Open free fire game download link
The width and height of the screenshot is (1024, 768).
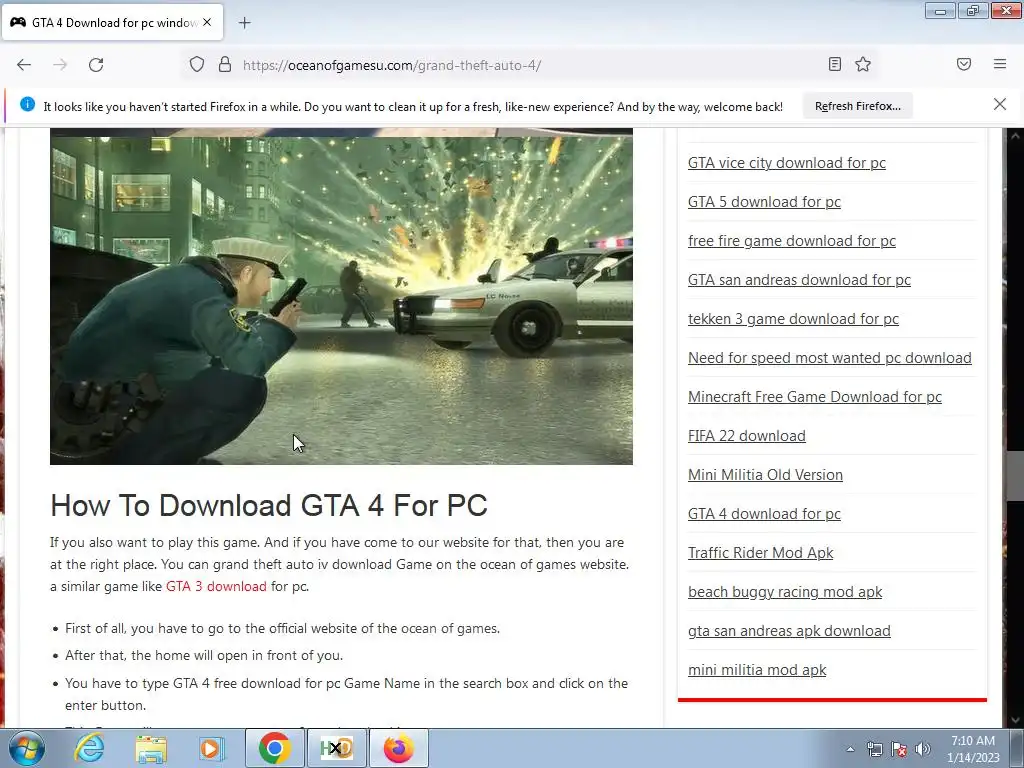tap(792, 241)
